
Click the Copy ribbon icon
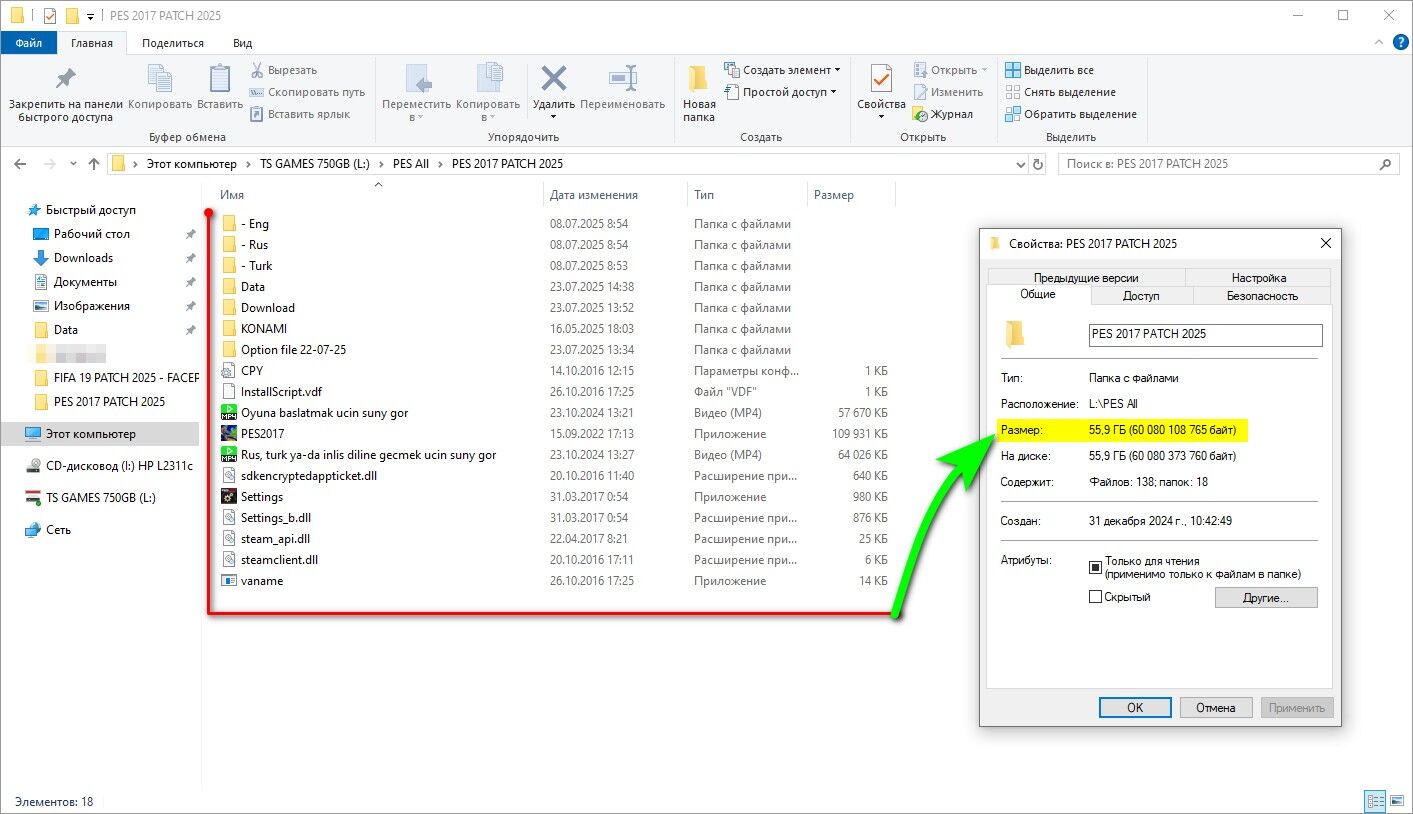point(160,79)
